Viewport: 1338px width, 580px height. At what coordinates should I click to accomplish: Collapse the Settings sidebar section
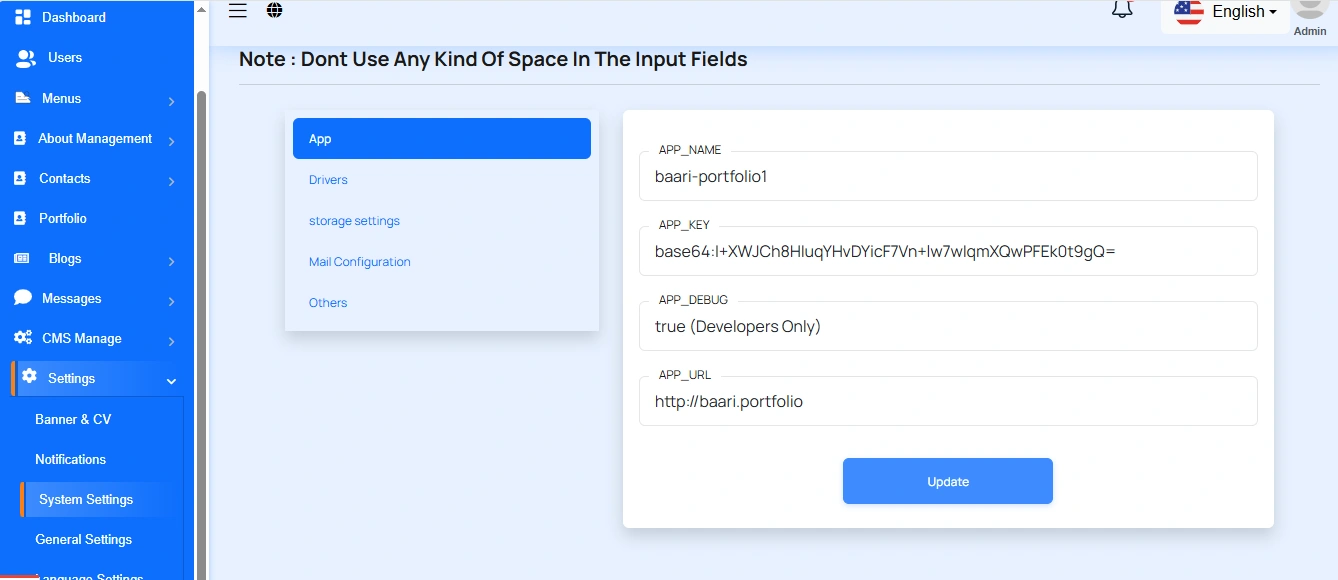tap(172, 381)
